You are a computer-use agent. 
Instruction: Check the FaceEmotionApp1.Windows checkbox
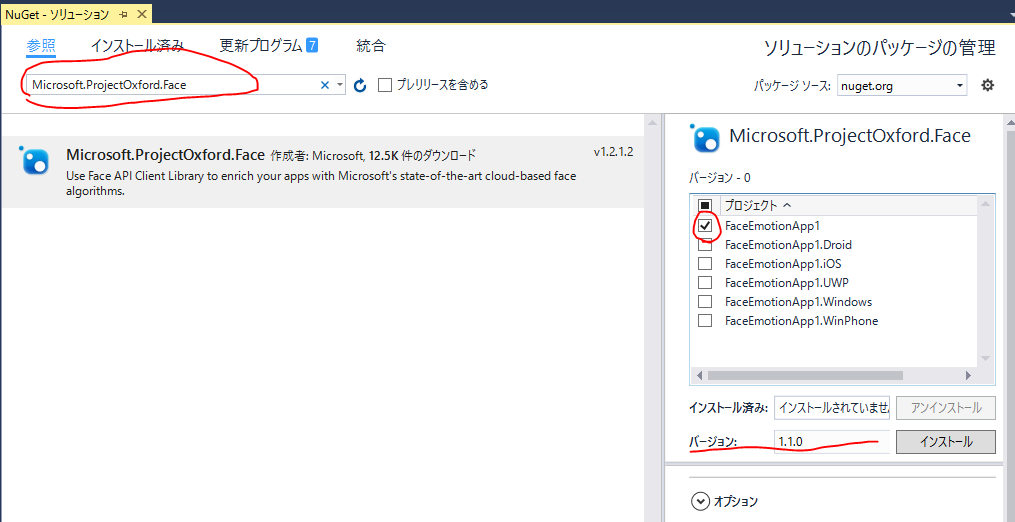pyautogui.click(x=705, y=302)
